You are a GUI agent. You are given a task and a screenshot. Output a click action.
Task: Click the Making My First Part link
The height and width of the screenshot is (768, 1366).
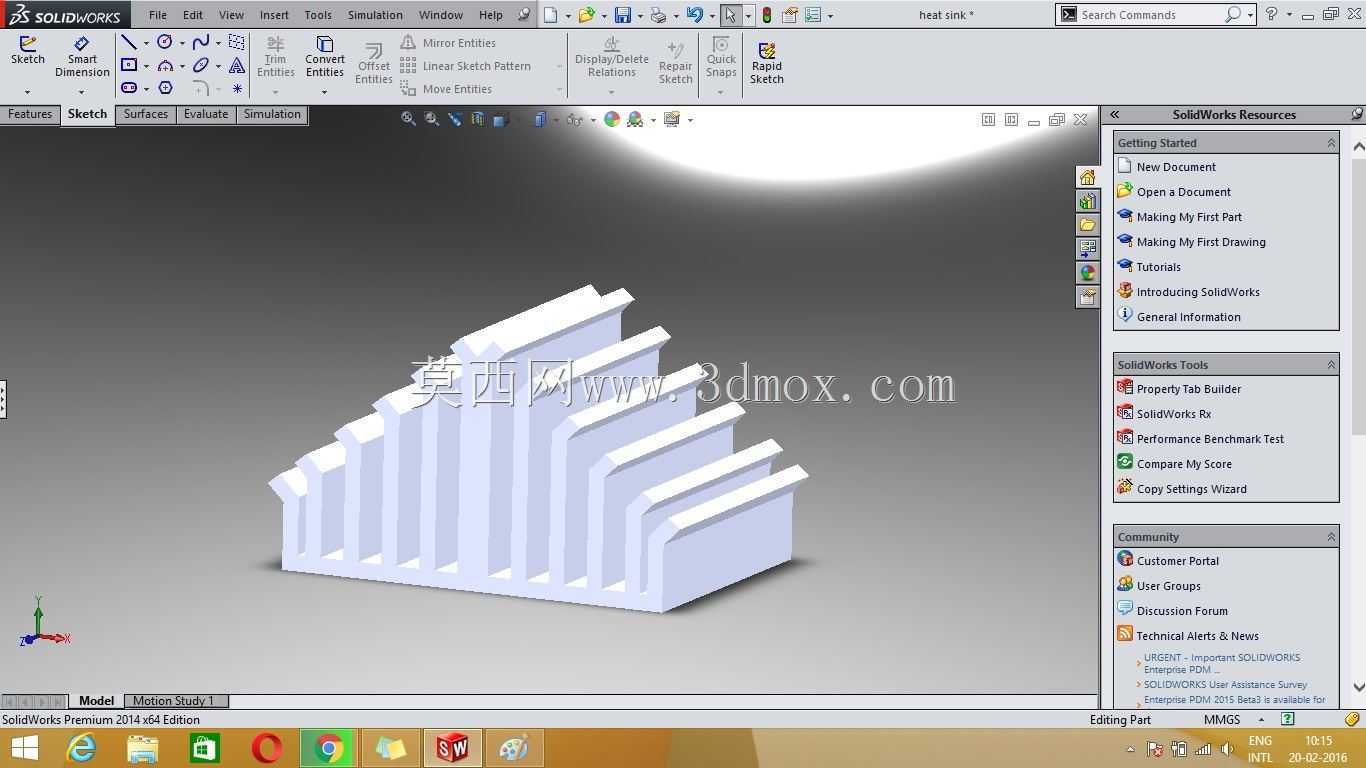1189,217
